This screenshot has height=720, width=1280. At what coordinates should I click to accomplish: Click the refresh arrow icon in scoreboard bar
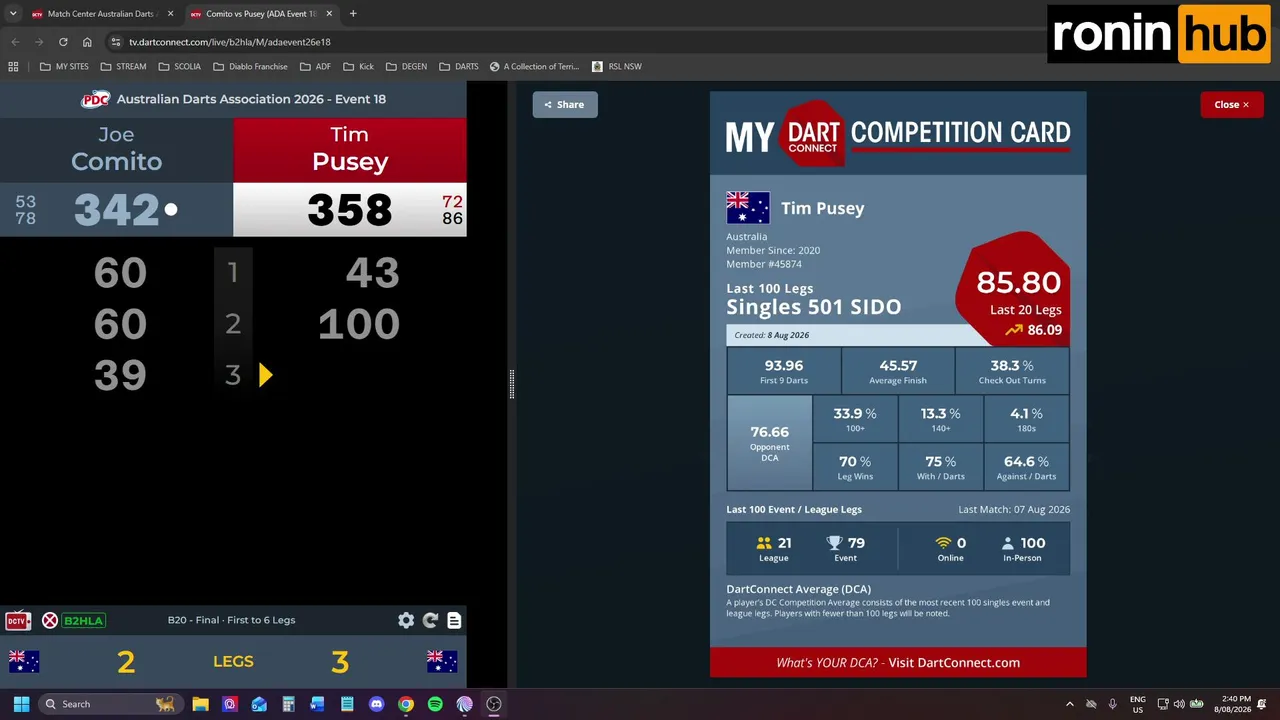pos(430,620)
